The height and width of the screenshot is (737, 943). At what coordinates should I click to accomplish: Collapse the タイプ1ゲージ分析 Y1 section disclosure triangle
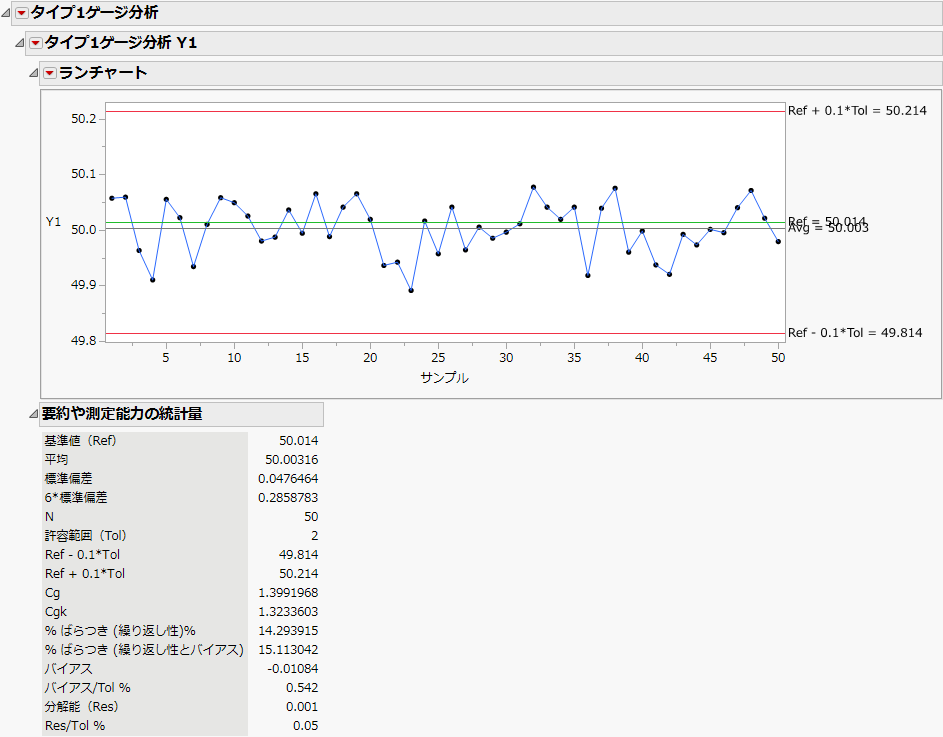20,43
